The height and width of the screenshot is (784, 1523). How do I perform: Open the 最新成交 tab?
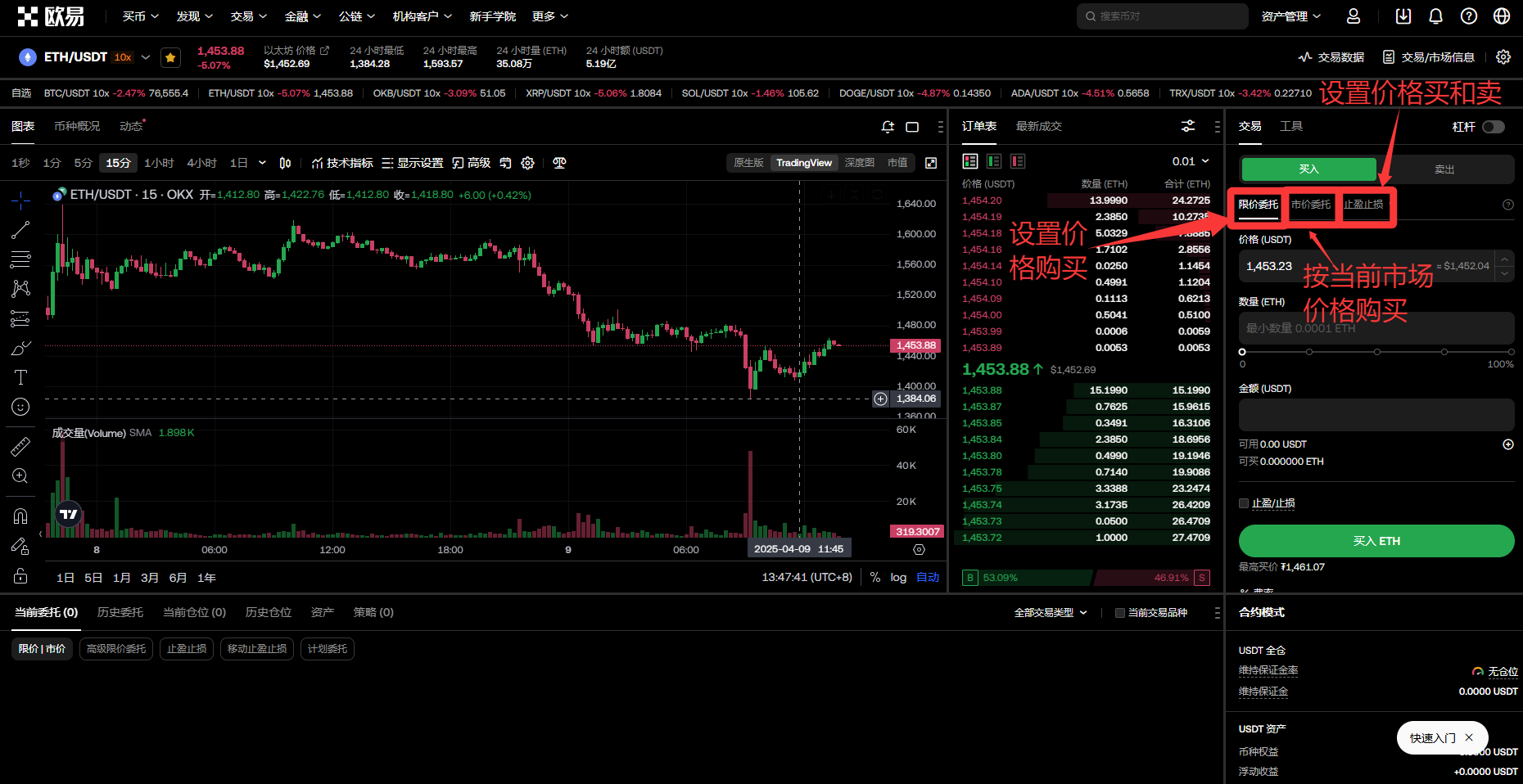[x=1039, y=126]
